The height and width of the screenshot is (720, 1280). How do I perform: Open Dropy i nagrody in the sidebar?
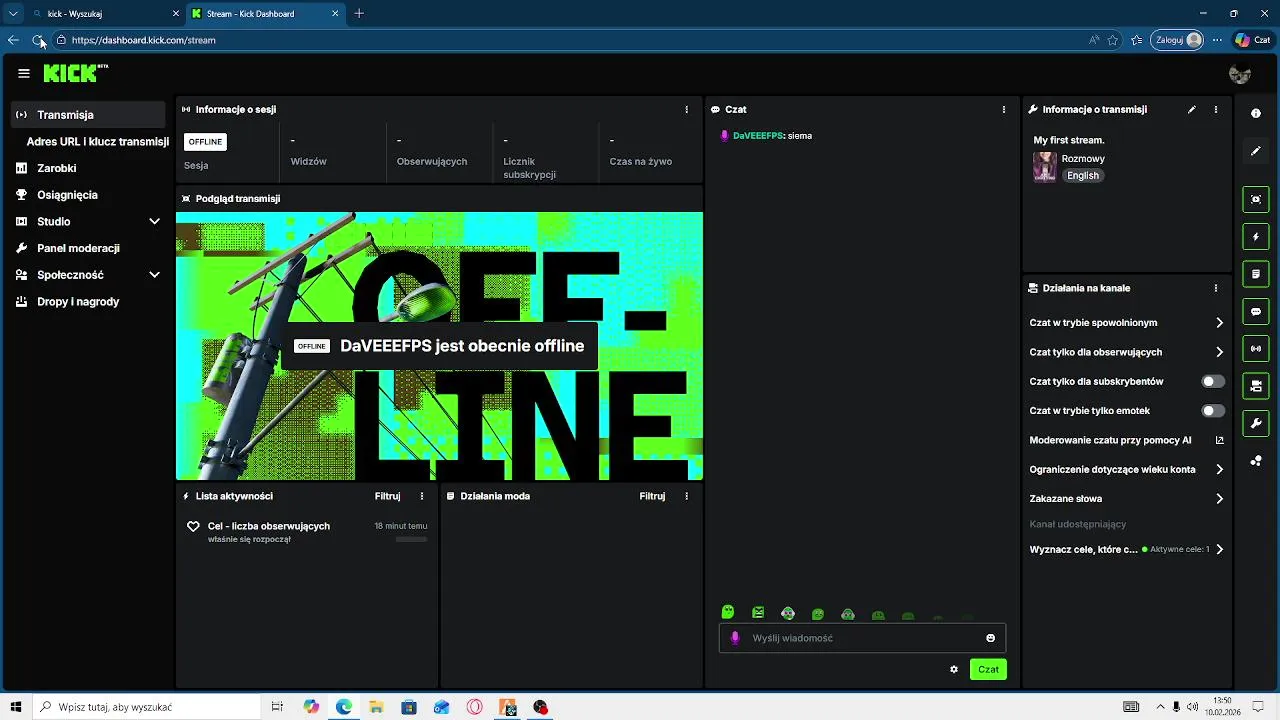(x=88, y=301)
